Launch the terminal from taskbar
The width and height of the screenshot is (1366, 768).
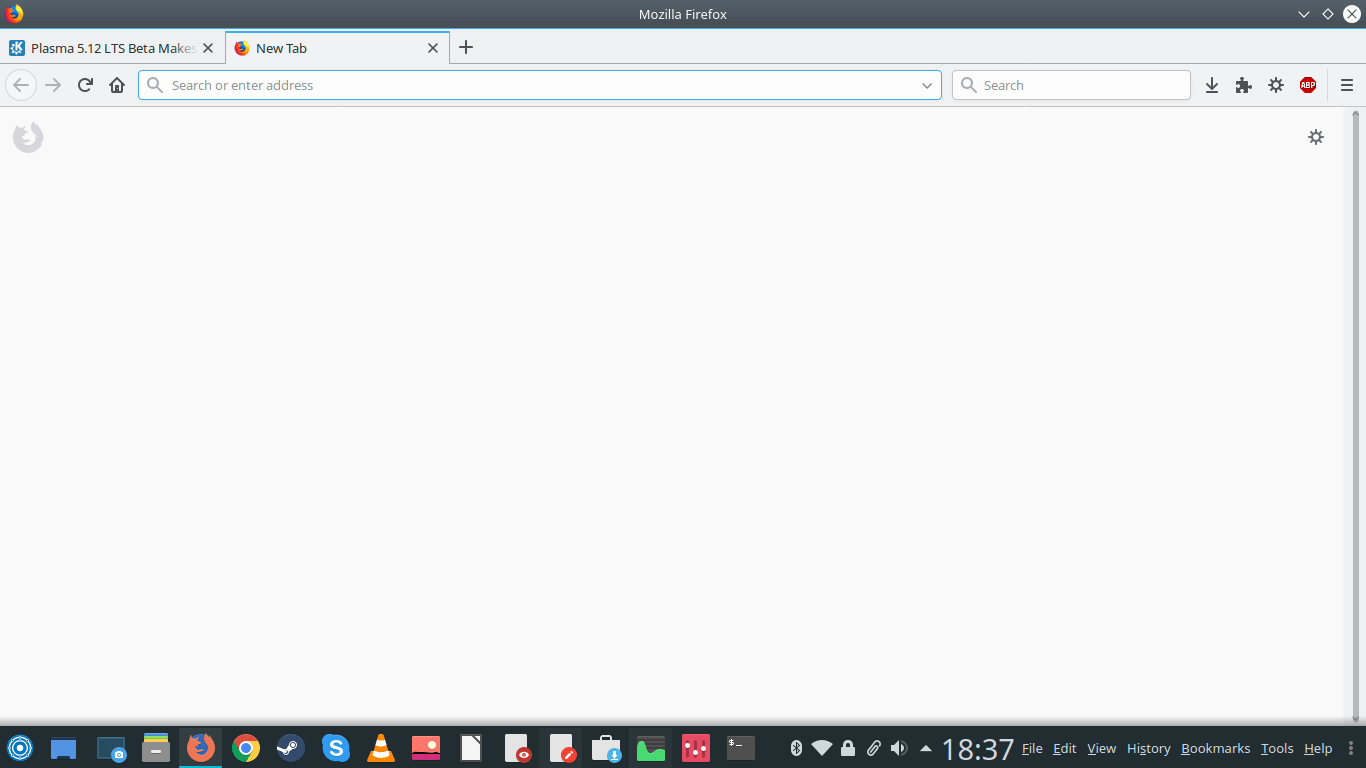point(741,747)
